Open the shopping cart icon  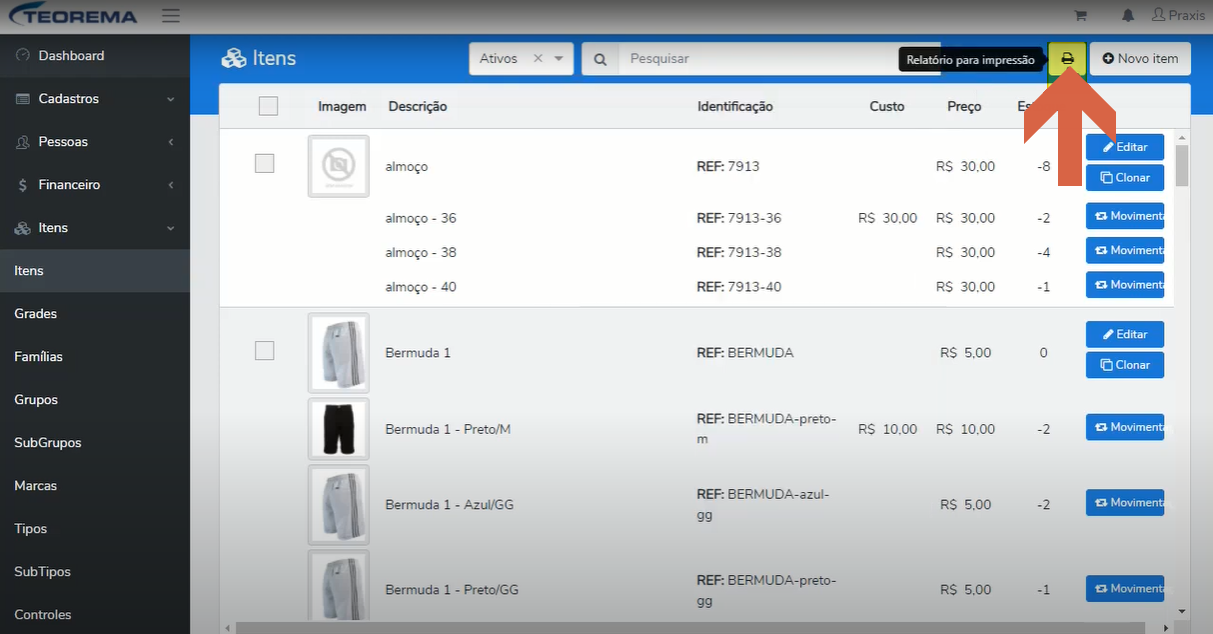1080,16
